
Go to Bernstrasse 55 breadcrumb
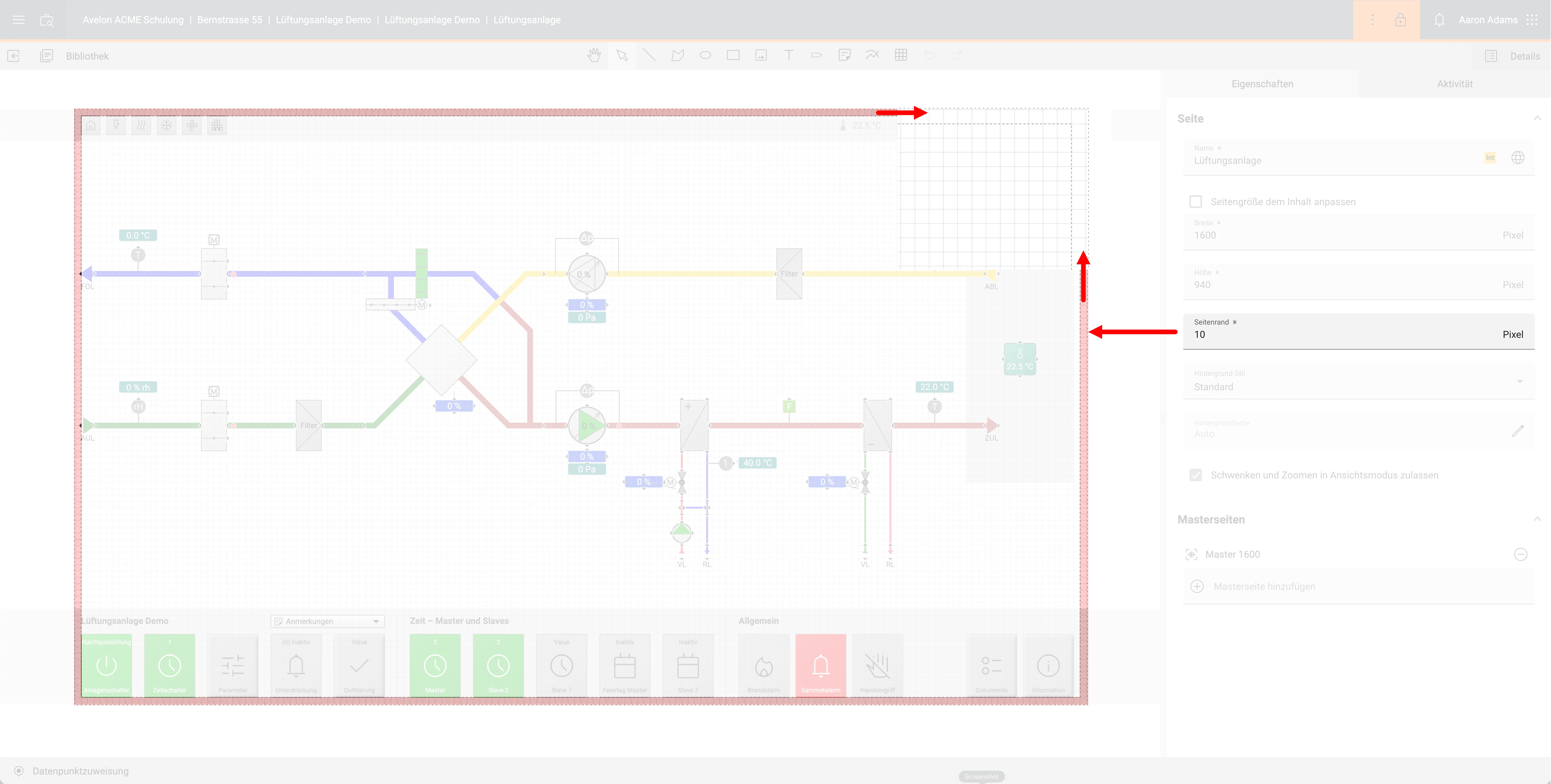click(230, 20)
